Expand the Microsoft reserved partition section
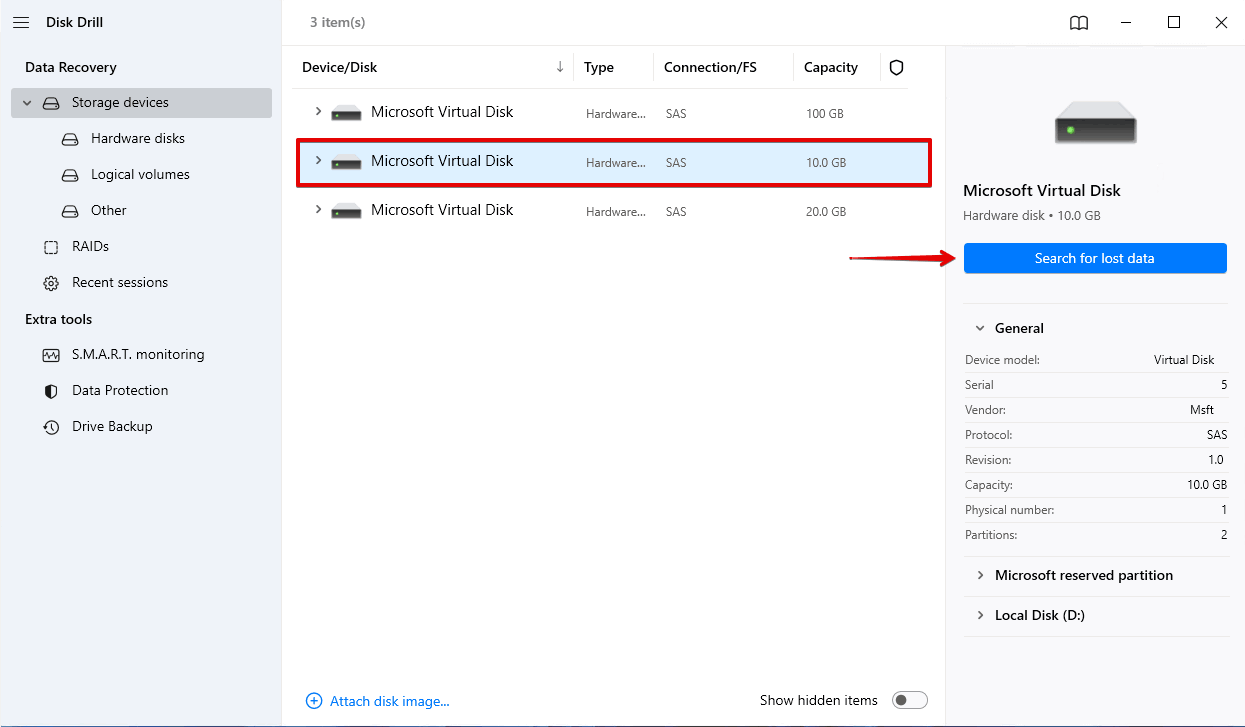Image resolution: width=1245 pixels, height=727 pixels. click(980, 575)
